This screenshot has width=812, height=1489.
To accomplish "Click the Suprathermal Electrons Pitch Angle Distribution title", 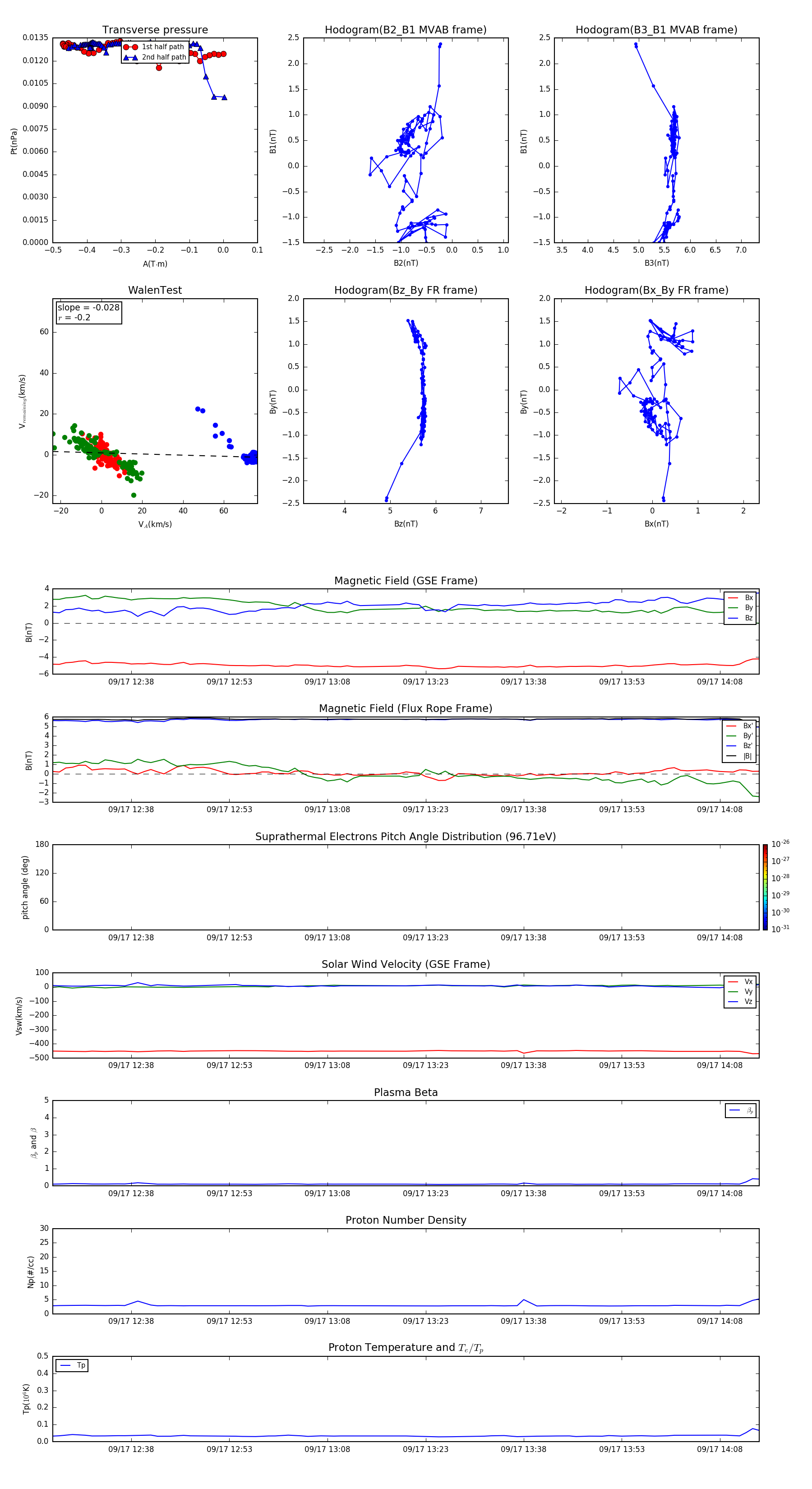I will point(406,837).
